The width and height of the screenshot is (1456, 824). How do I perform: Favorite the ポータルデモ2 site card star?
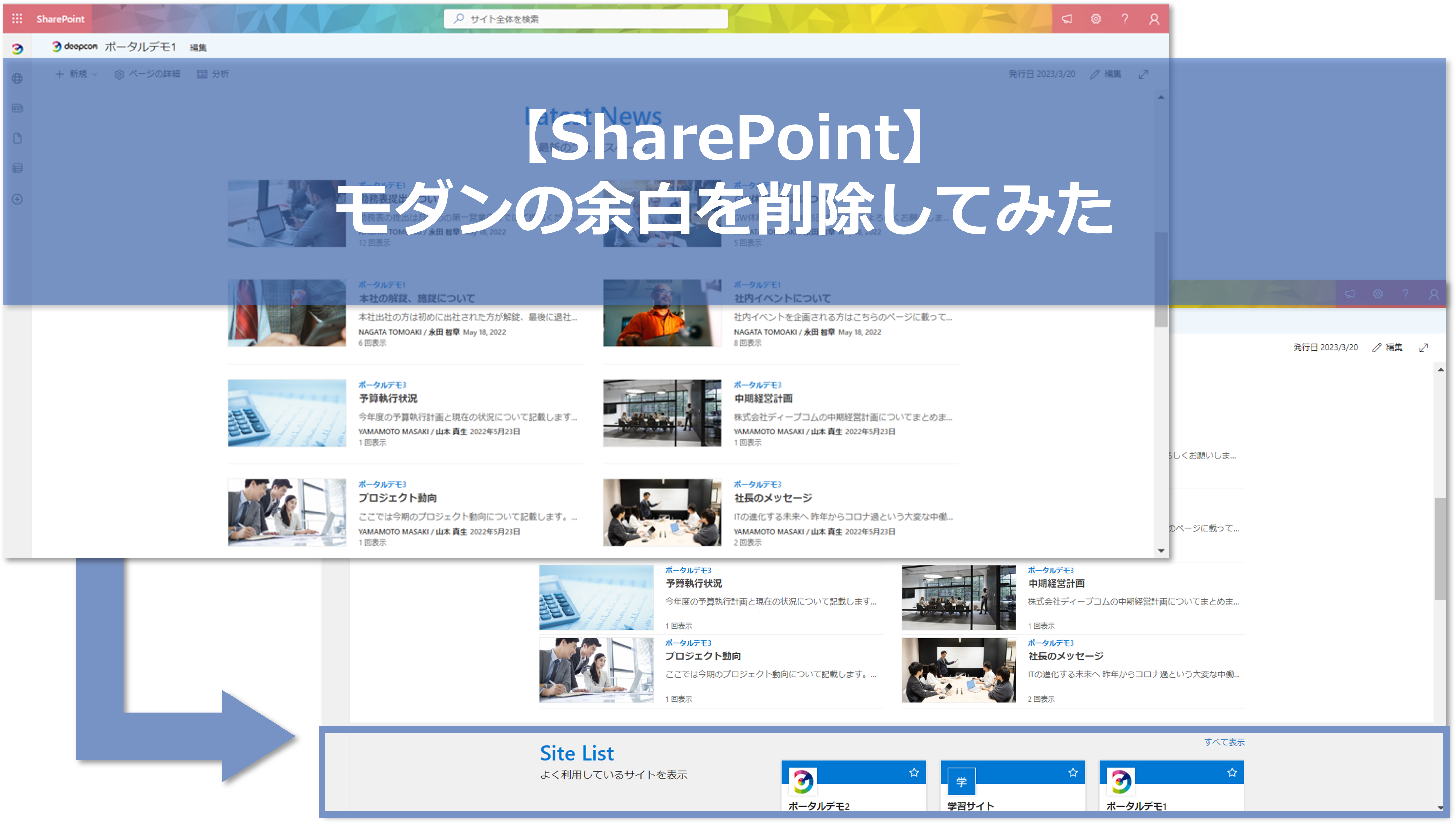tap(914, 773)
